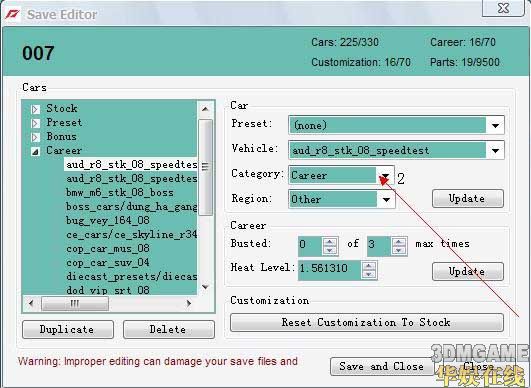Open the Category dropdown showing Career
This screenshot has width=531, height=388.
coord(385,175)
